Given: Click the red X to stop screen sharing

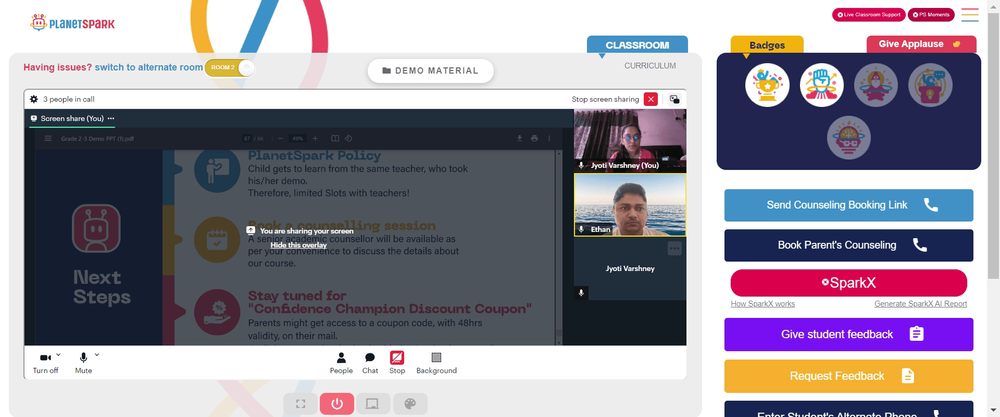Looking at the screenshot, I should (651, 99).
